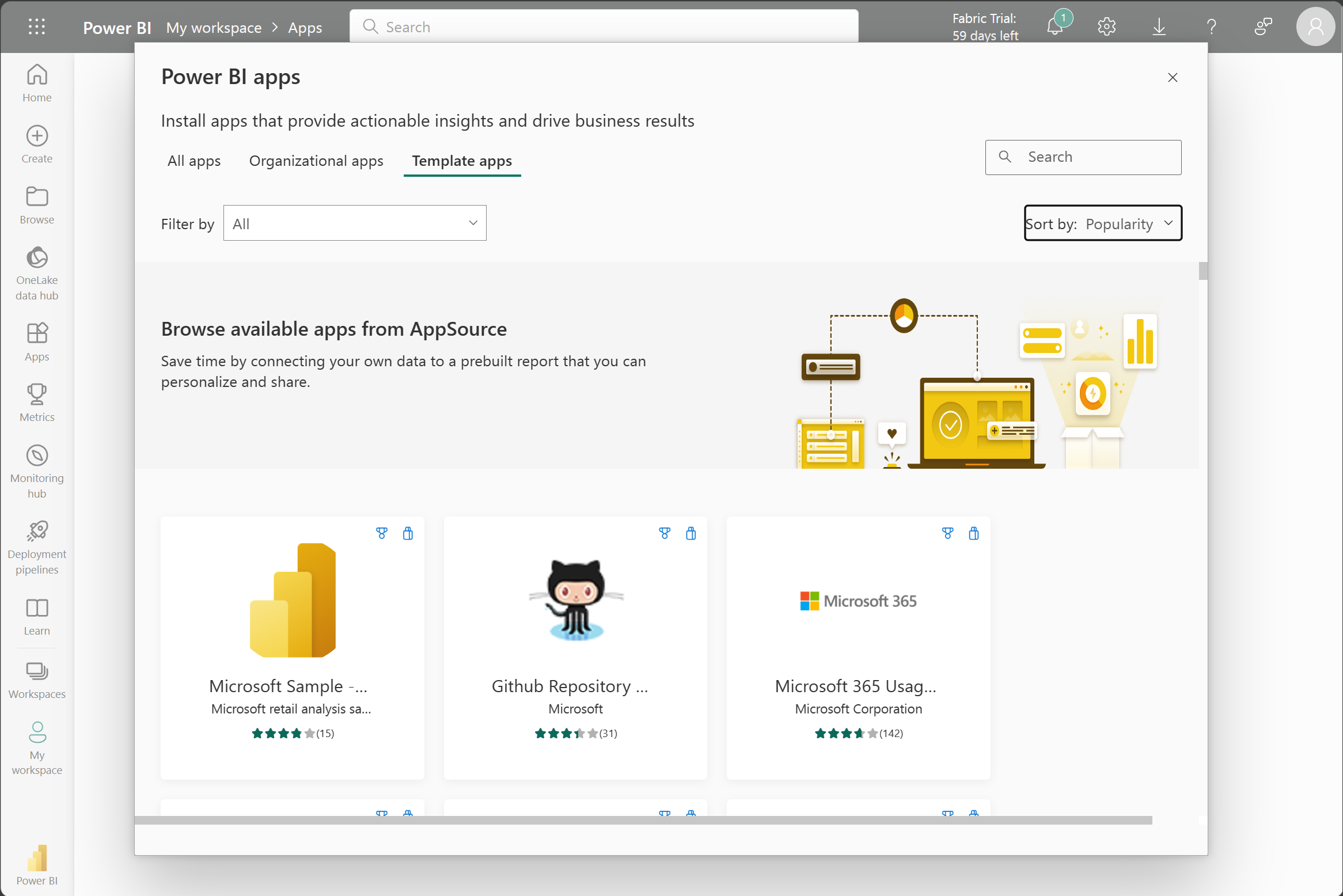The image size is (1343, 896).
Task: Click the Microsoft 365 Usag... app card
Action: 857,646
